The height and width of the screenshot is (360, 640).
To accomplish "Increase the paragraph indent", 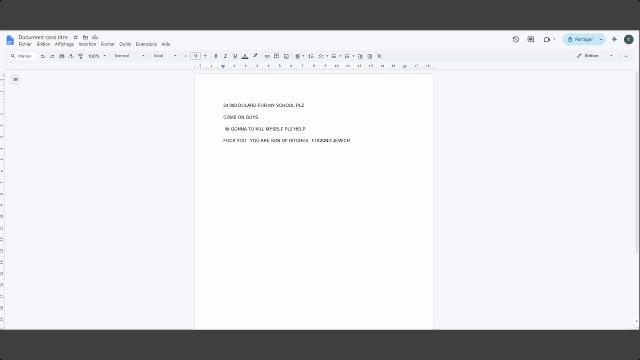I will point(369,56).
